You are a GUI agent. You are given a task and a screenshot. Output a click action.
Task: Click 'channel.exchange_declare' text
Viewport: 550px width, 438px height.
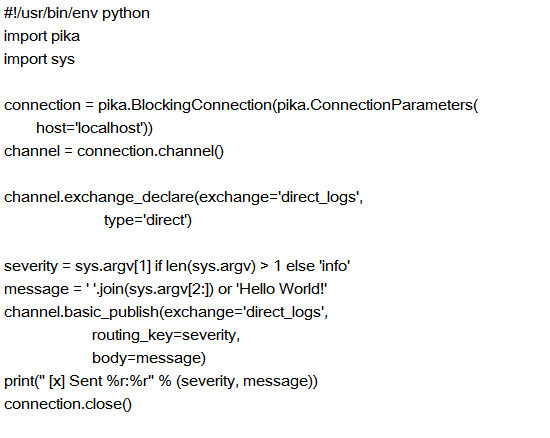(x=99, y=197)
